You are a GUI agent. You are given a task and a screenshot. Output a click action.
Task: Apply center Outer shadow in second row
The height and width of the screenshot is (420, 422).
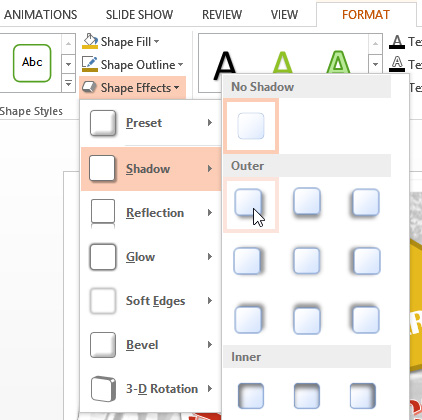point(307,261)
